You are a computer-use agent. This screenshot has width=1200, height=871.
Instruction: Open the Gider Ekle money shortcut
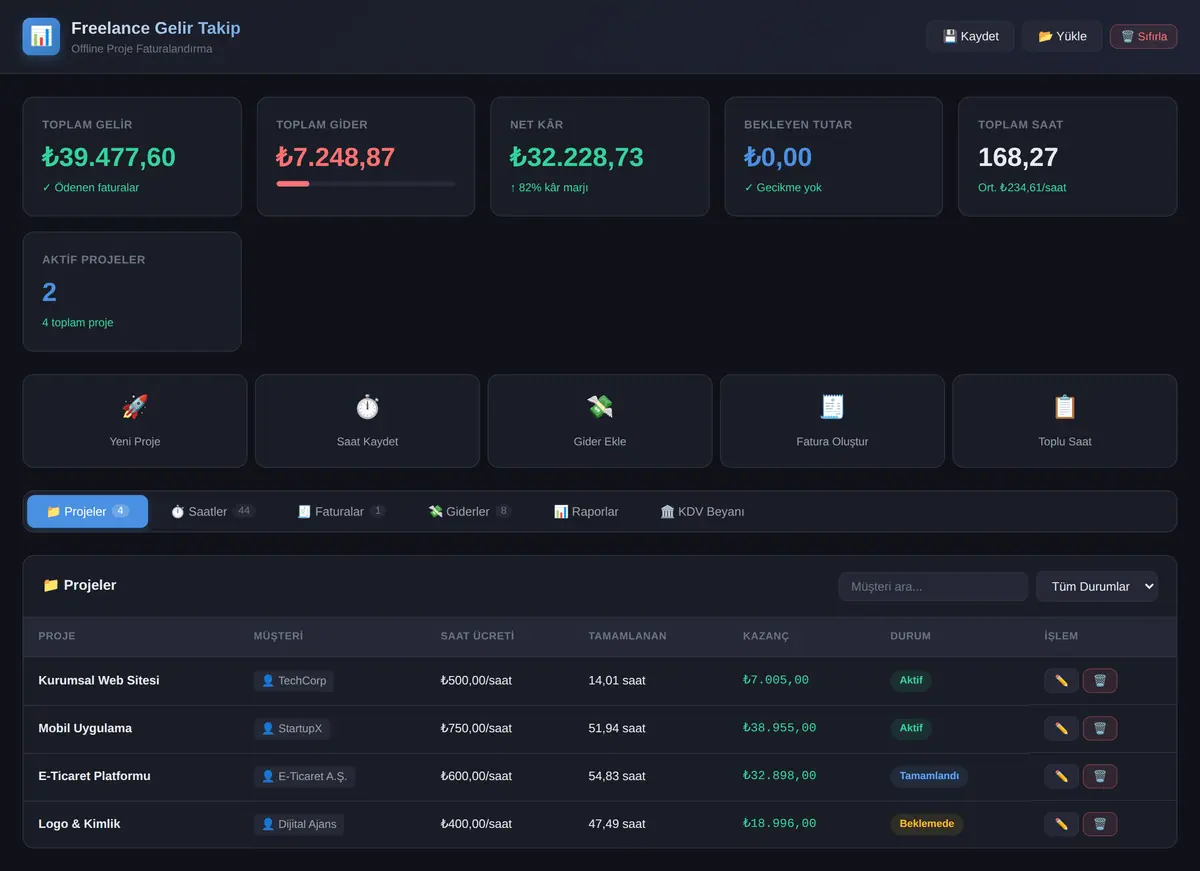click(600, 421)
